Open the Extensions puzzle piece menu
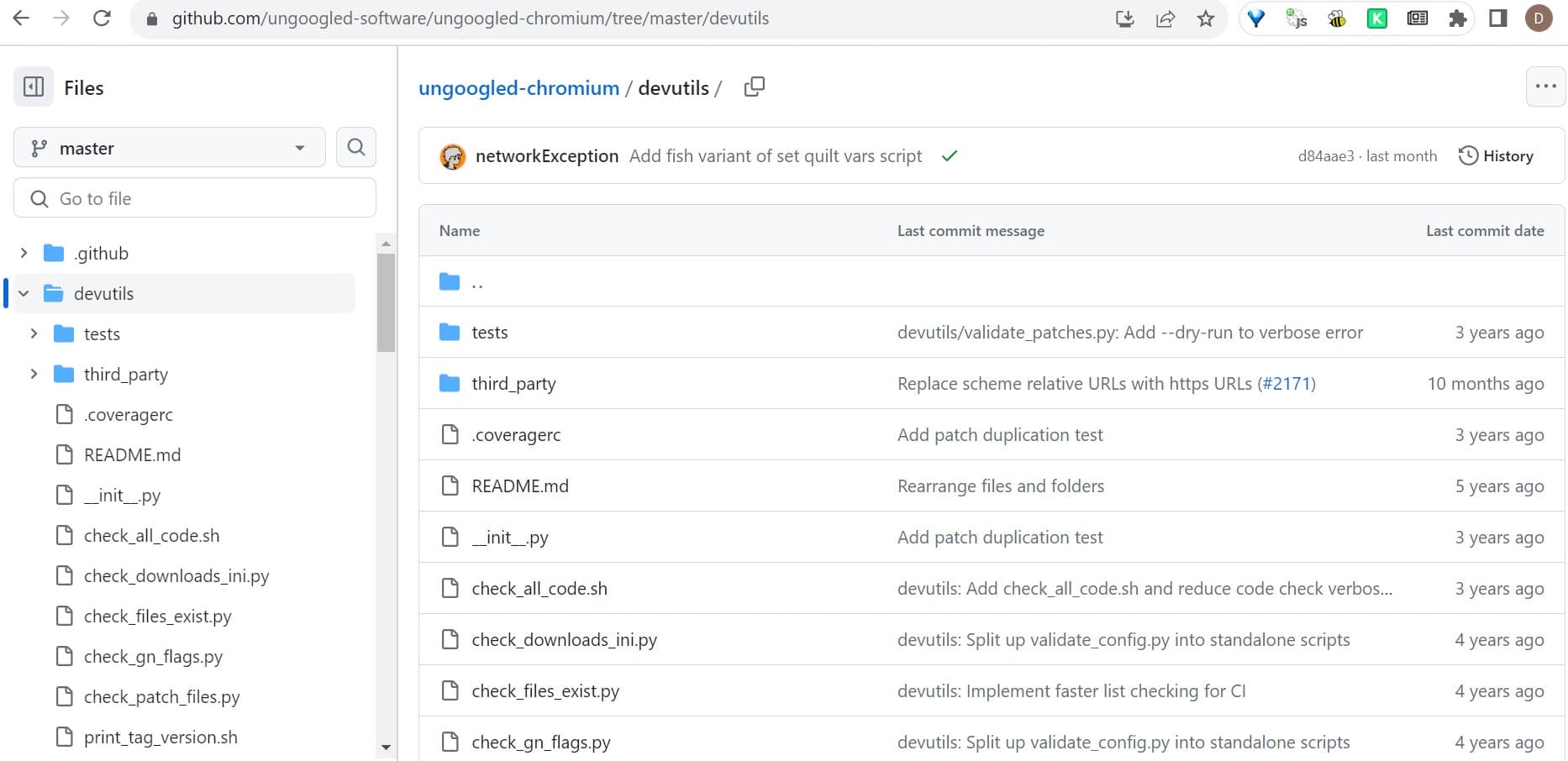The height and width of the screenshot is (761, 1568). coord(1458,18)
